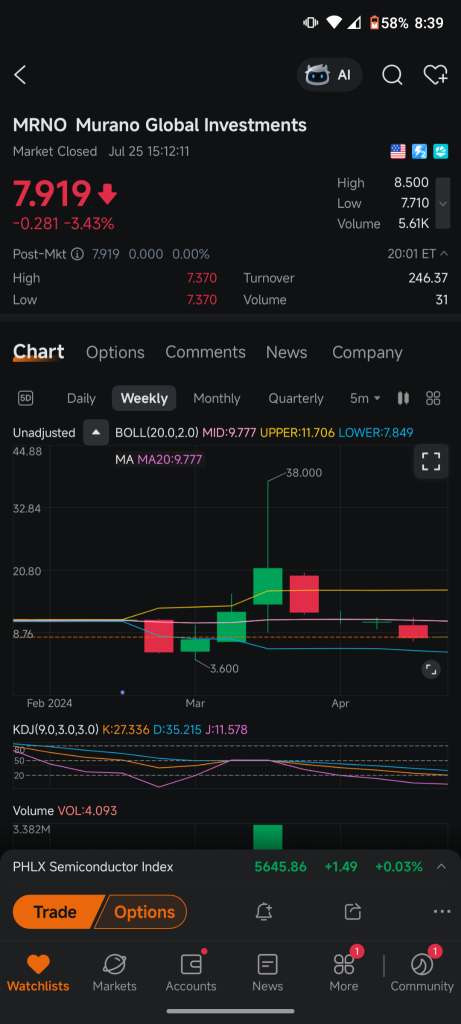Open the candlestick chart type icon

point(404,398)
